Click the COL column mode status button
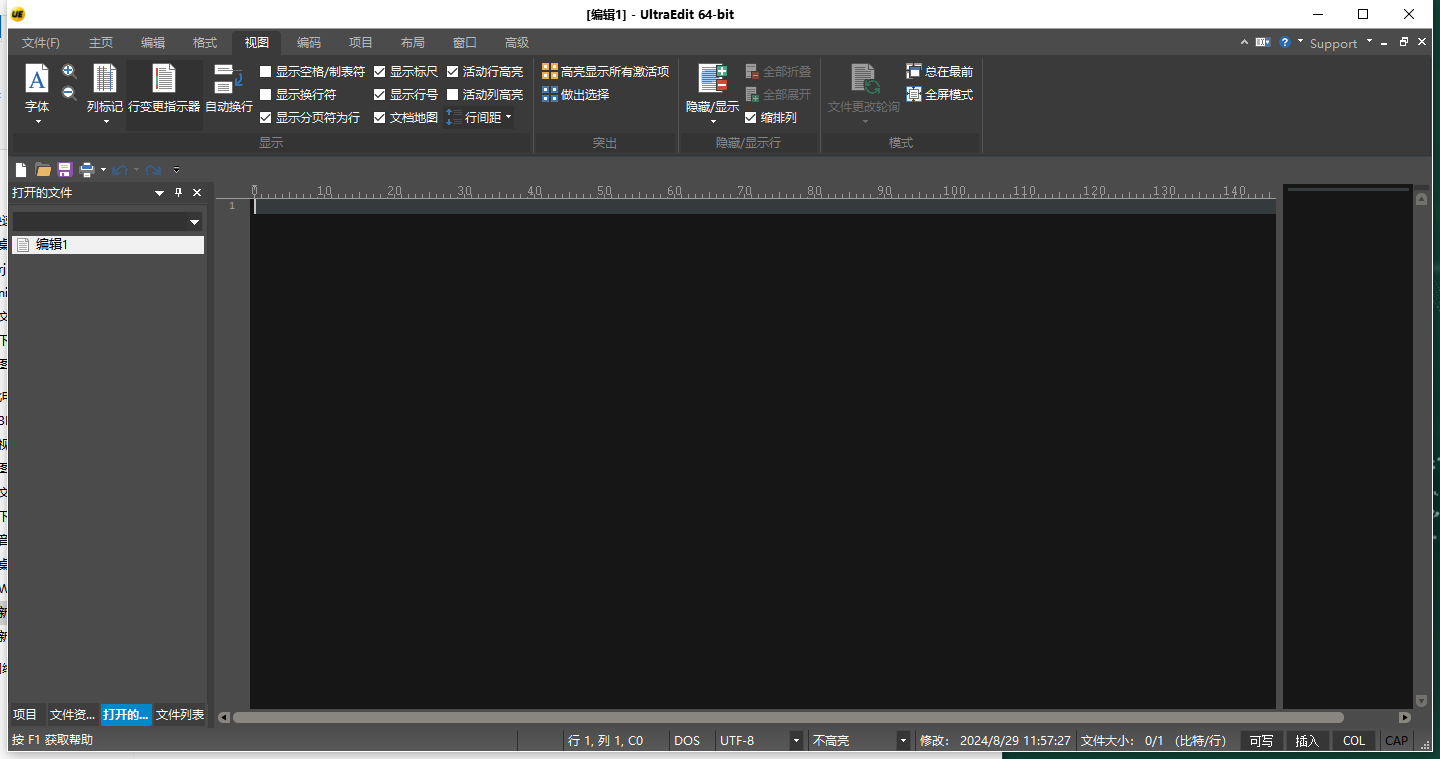The width and height of the screenshot is (1440, 759). point(1354,741)
